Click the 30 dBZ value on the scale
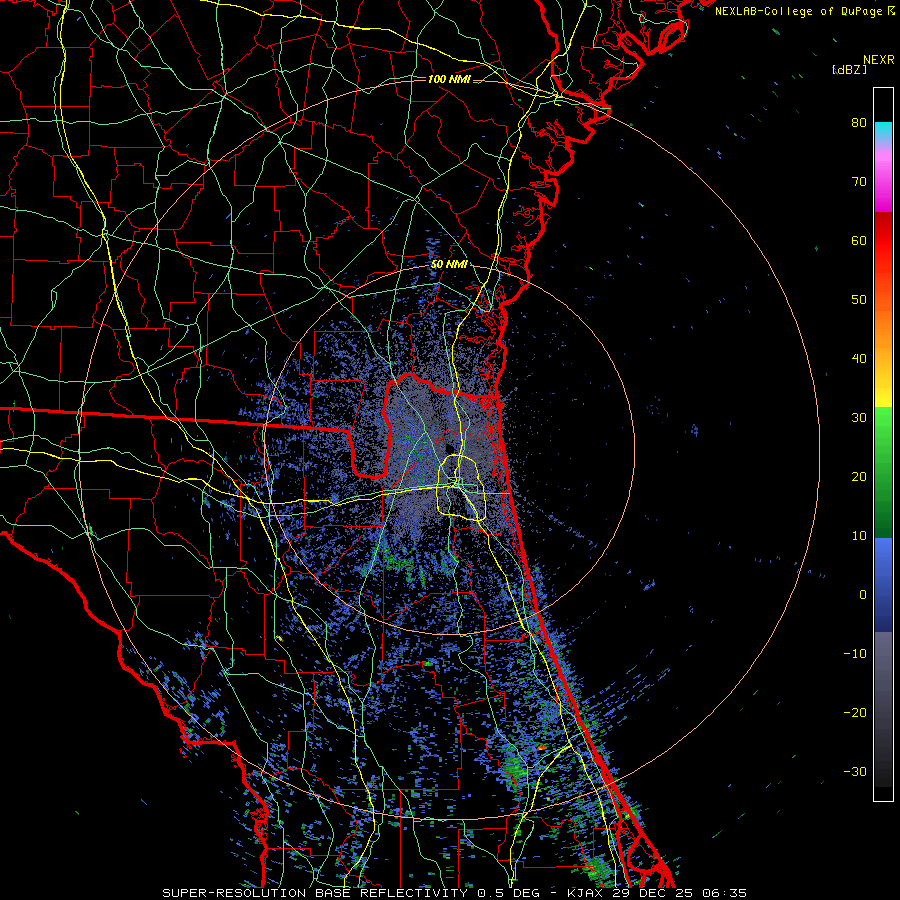Viewport: 900px width, 900px height. click(x=859, y=417)
